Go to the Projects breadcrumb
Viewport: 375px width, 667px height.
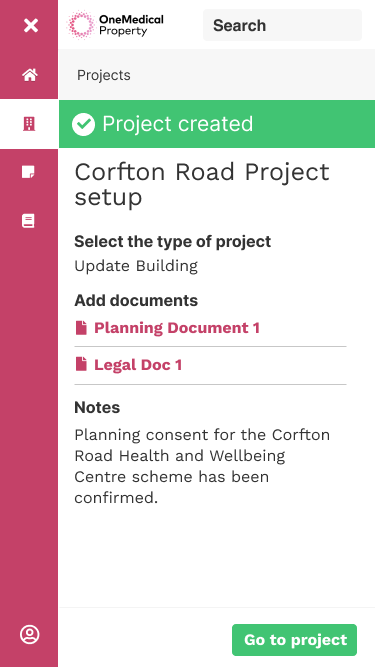click(x=104, y=75)
